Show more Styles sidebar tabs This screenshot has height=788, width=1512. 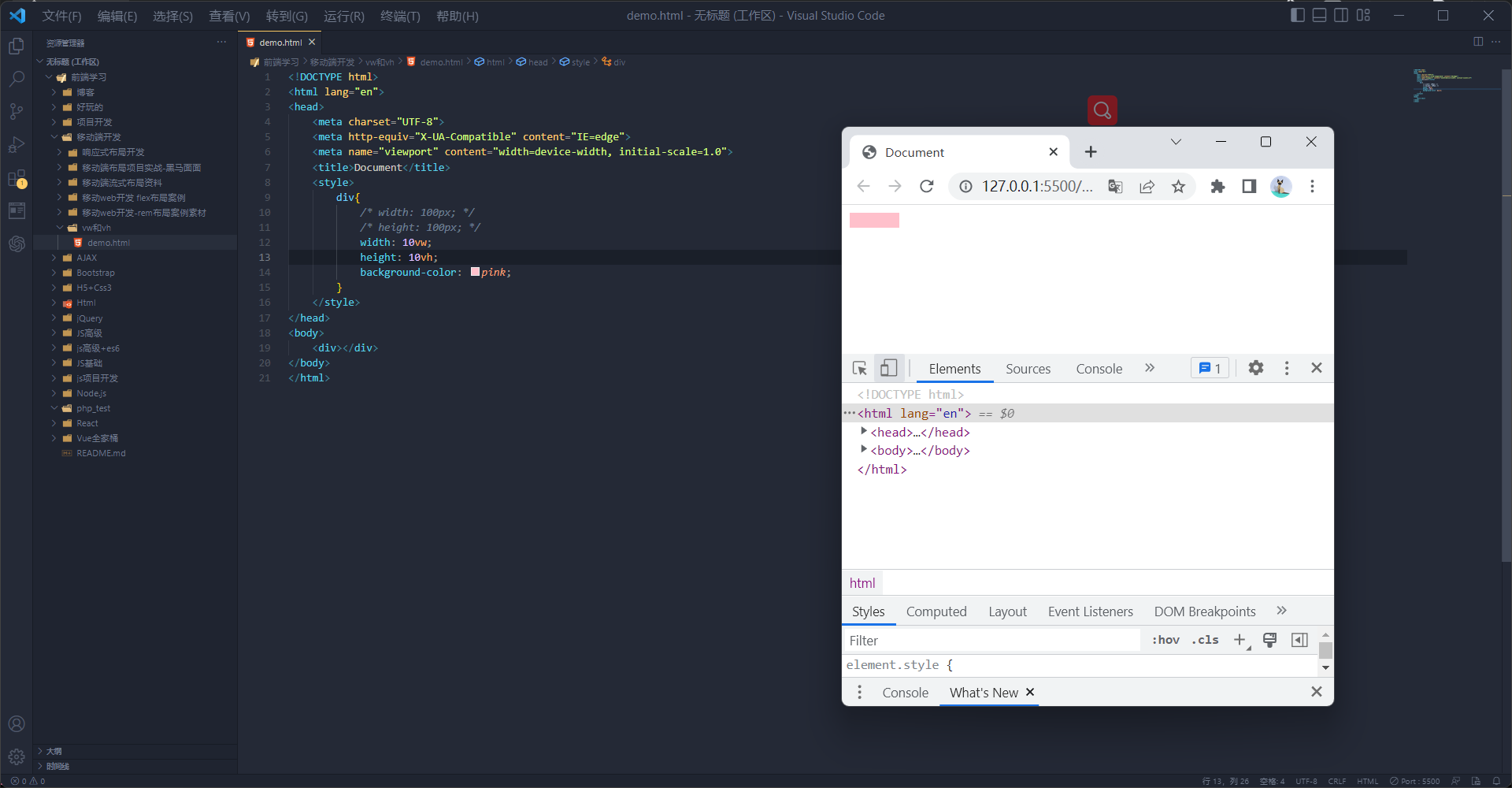[1281, 611]
